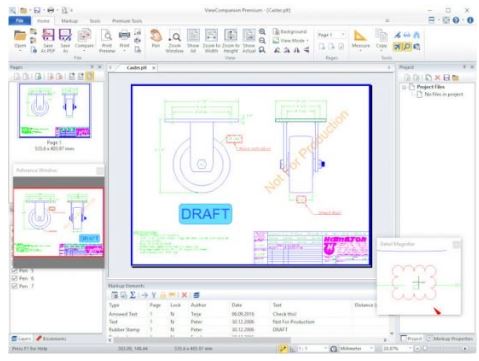Open the File menu tab

[20, 20]
